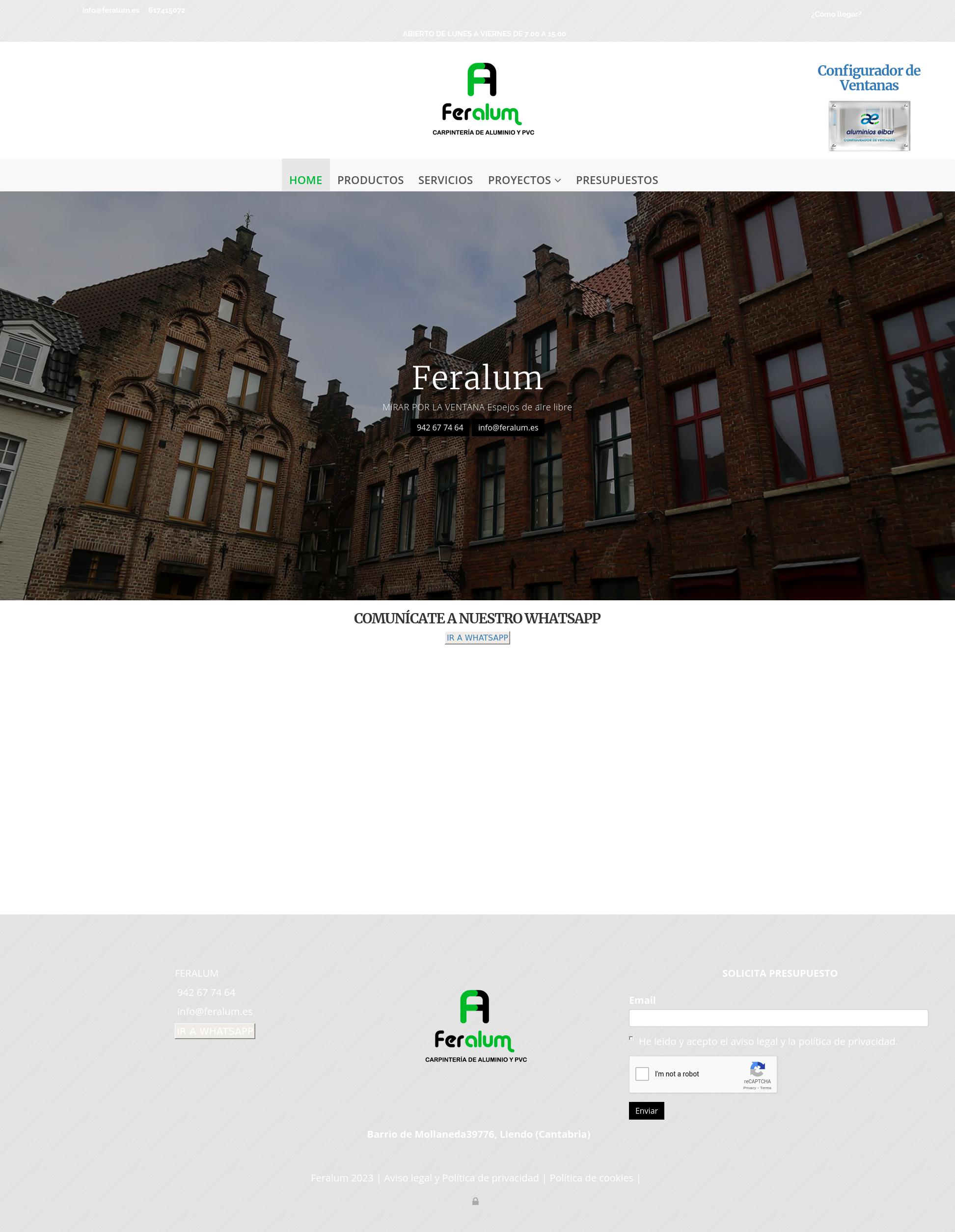Screen dimensions: 955x1232
Task: Open the Servicios menu item
Action: 445,180
